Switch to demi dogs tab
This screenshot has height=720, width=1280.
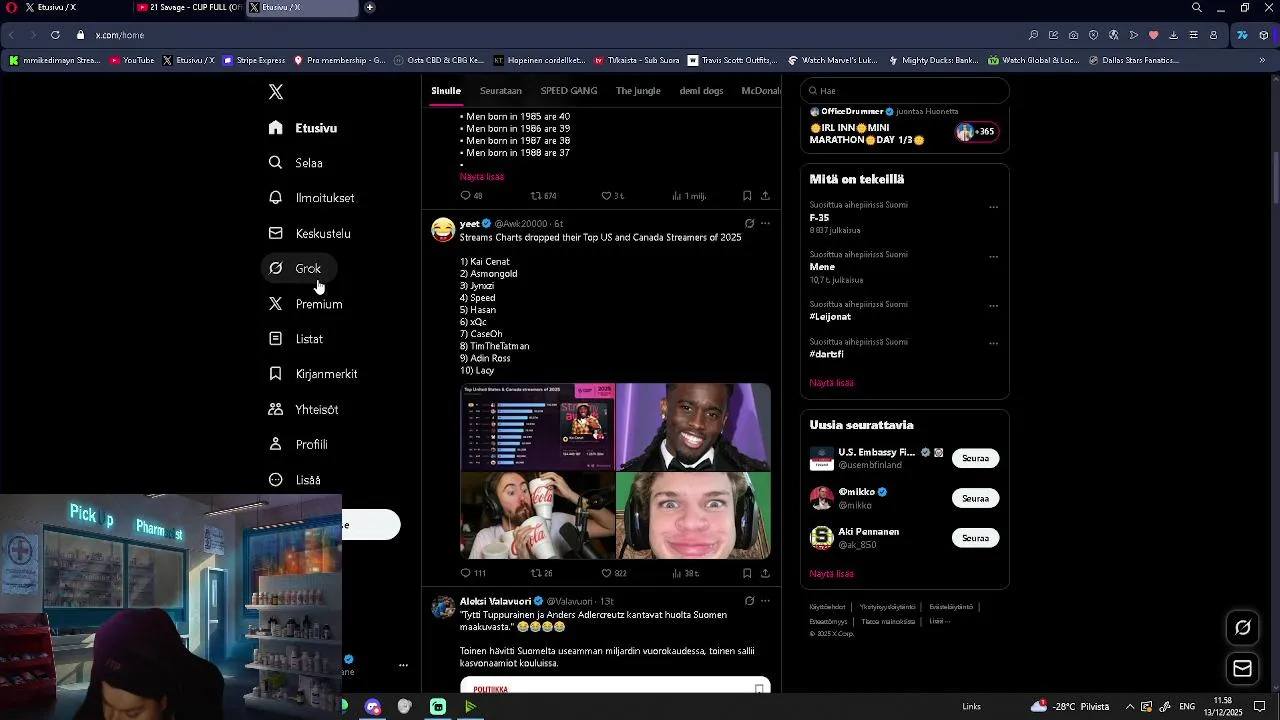[x=701, y=91]
